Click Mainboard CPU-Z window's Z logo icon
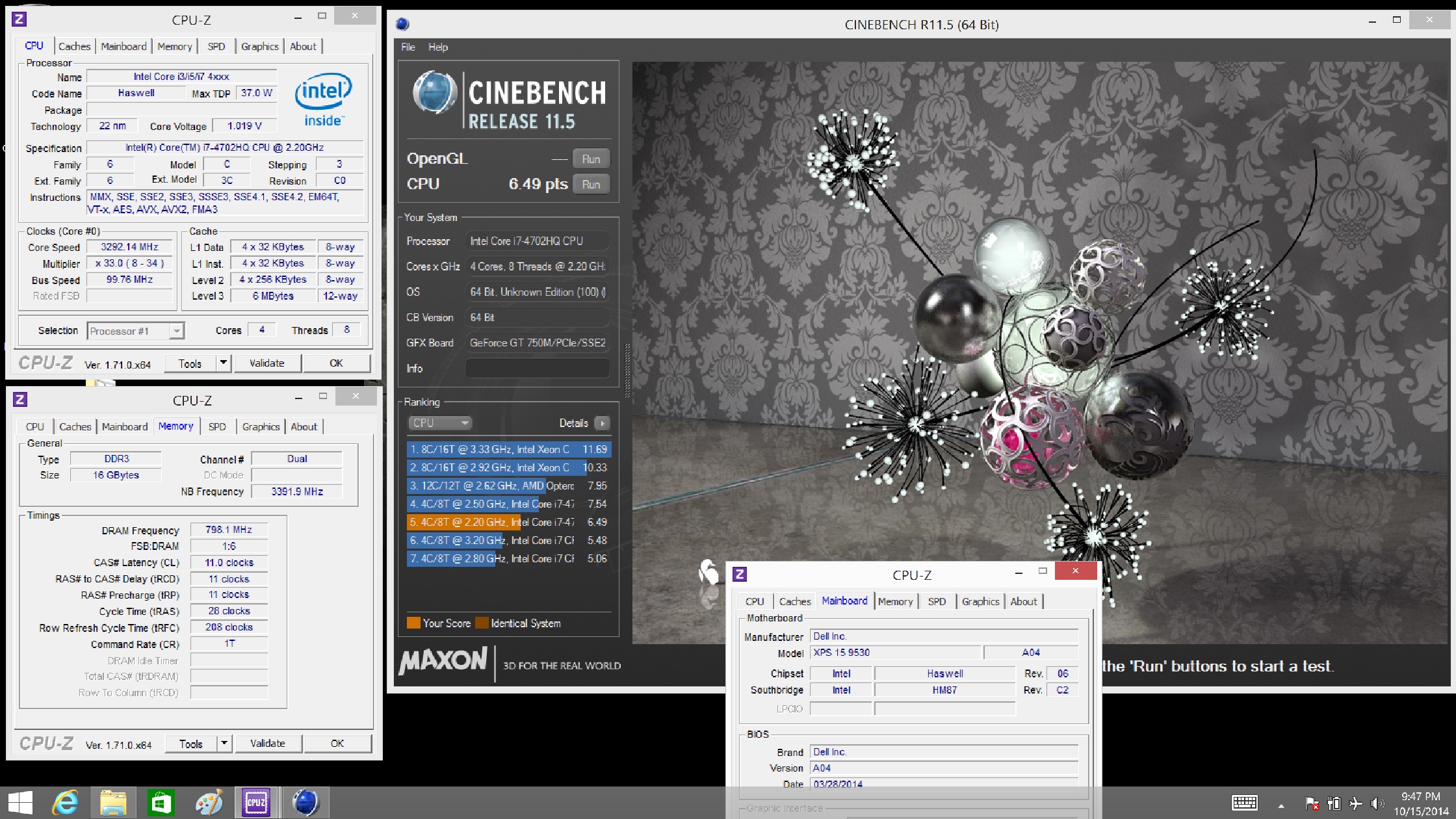 pyautogui.click(x=740, y=574)
